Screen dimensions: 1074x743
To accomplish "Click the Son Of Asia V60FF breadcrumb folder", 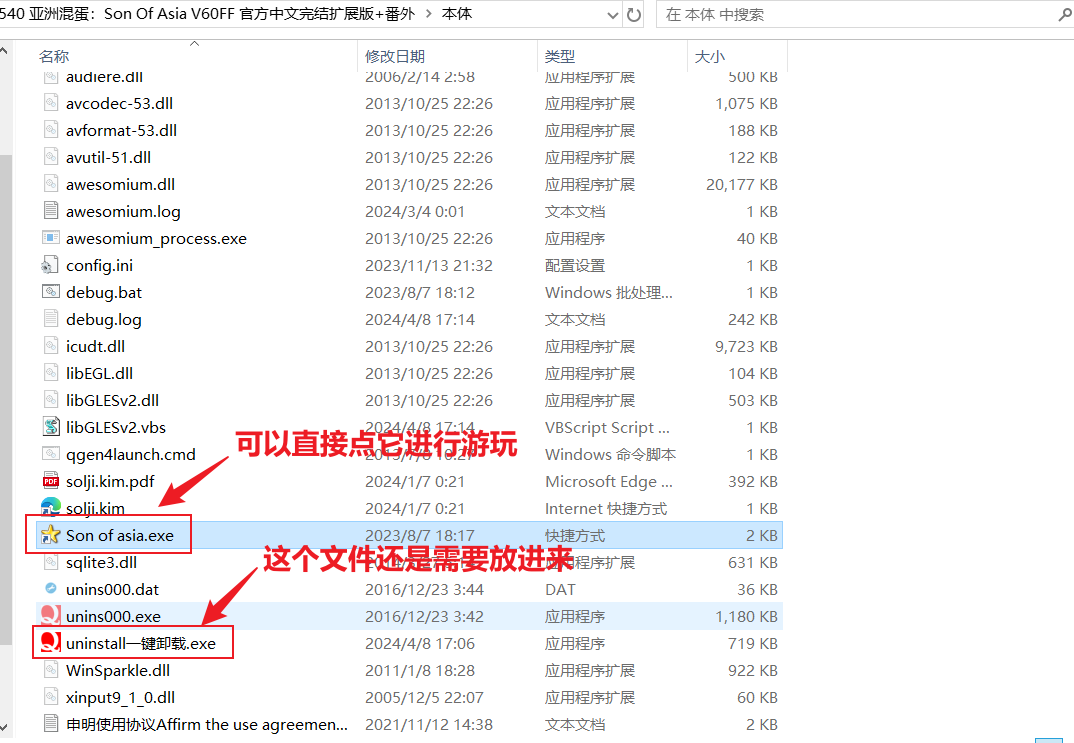I will [208, 14].
